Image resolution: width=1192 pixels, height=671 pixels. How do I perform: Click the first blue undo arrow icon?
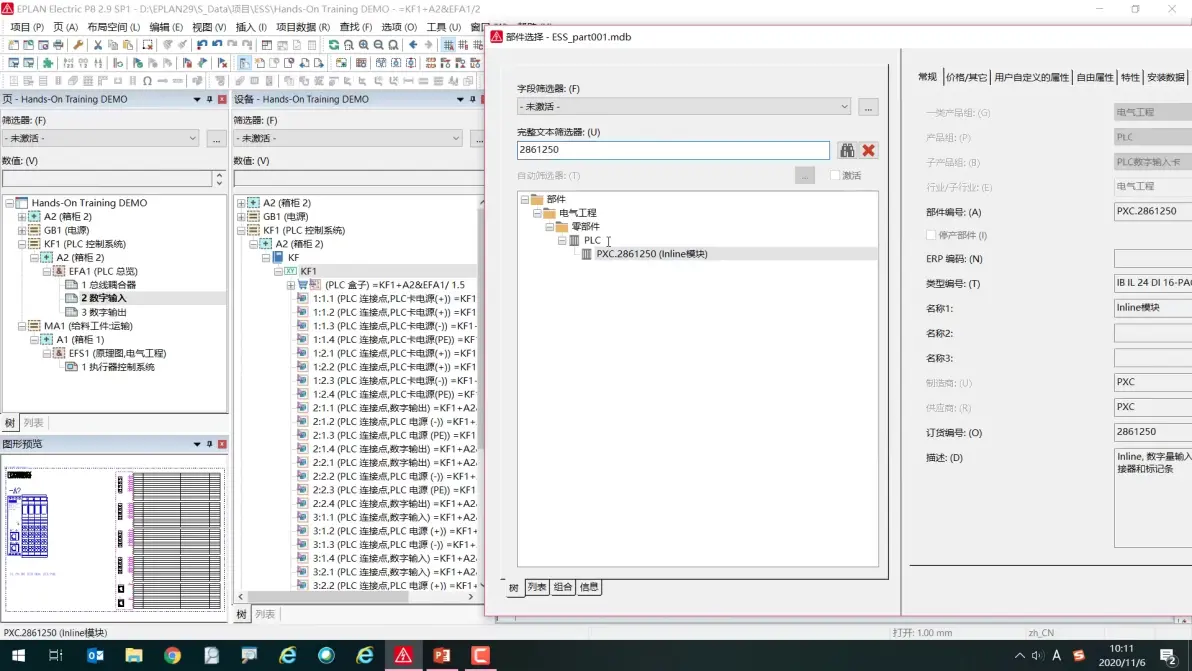click(x=202, y=45)
